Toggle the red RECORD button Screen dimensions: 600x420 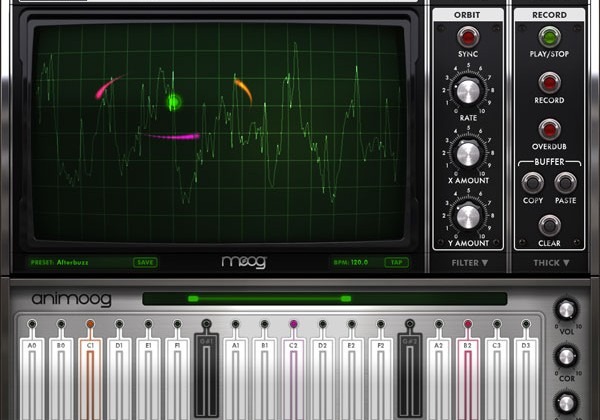pyautogui.click(x=549, y=83)
